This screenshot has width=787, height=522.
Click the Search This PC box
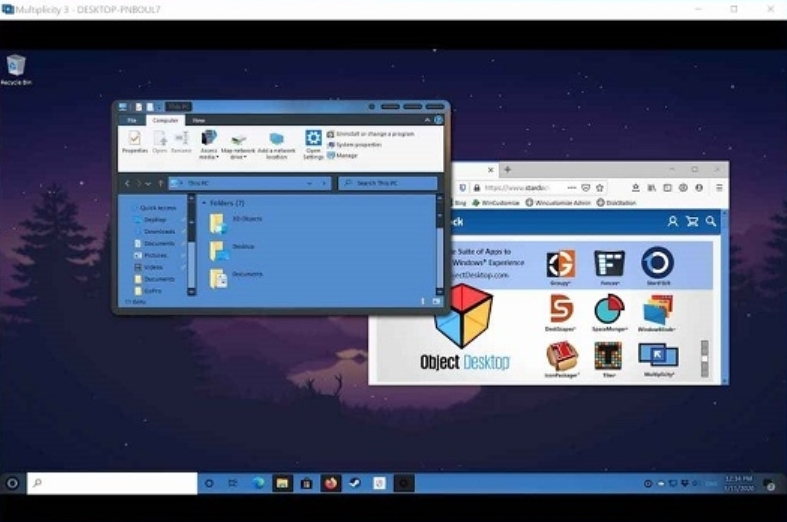pos(387,183)
